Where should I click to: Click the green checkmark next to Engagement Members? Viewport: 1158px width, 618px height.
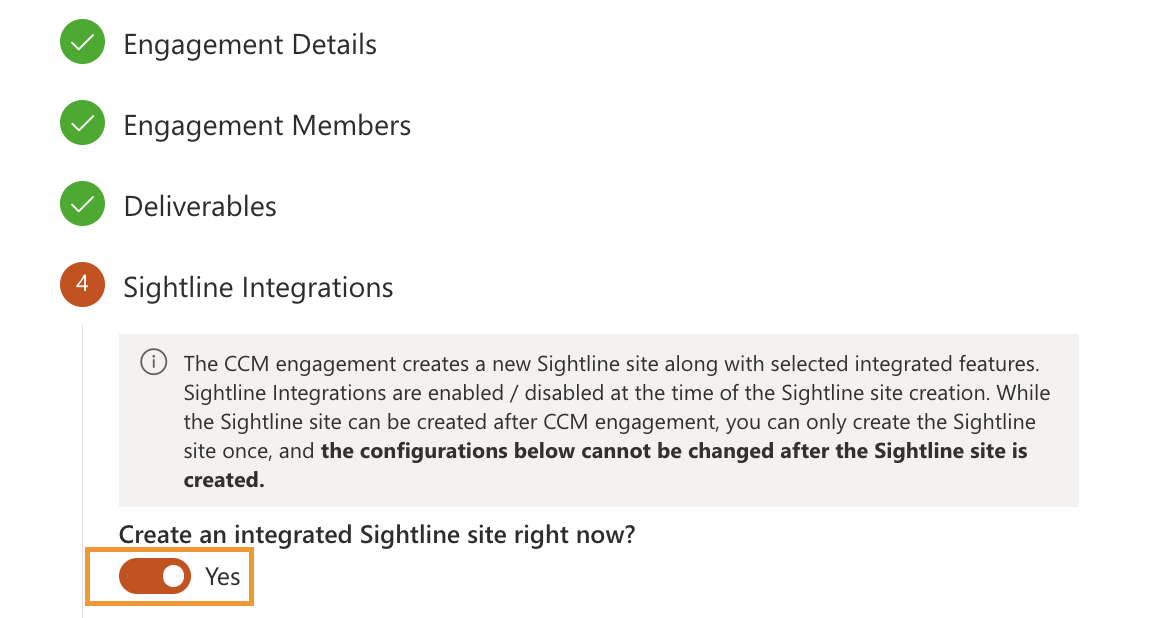pos(82,123)
